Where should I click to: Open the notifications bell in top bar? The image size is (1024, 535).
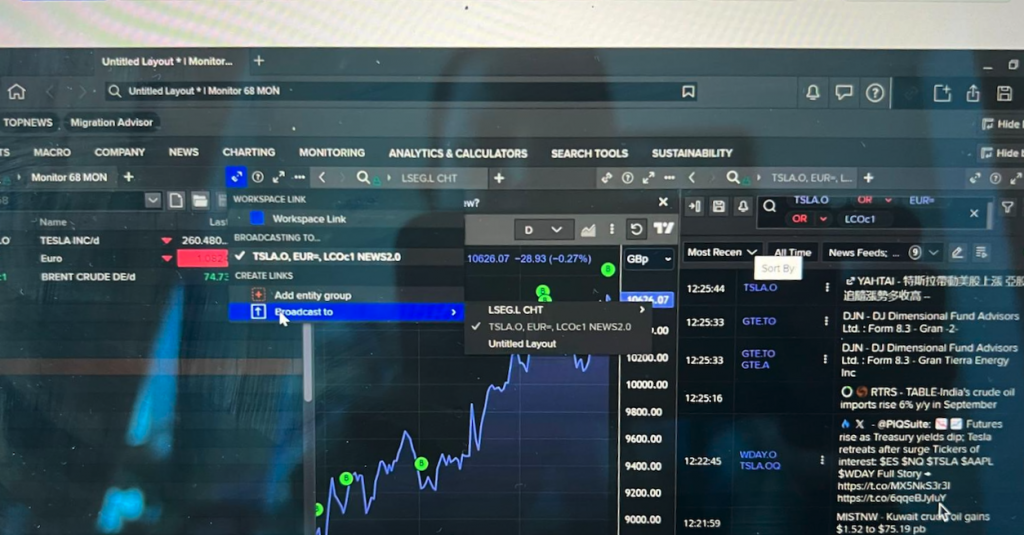coord(813,93)
